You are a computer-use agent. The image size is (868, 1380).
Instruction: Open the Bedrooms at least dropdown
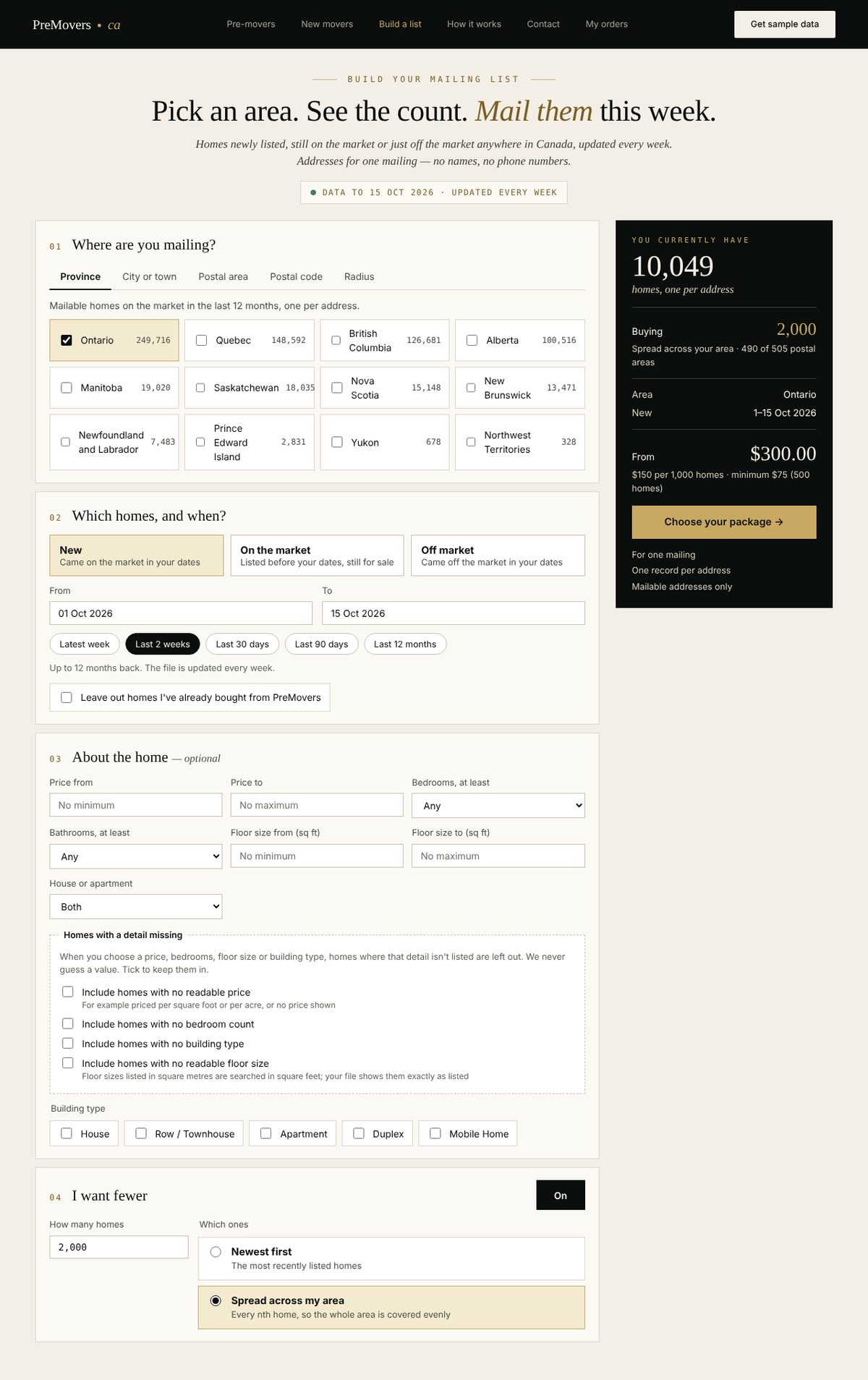pyautogui.click(x=498, y=806)
